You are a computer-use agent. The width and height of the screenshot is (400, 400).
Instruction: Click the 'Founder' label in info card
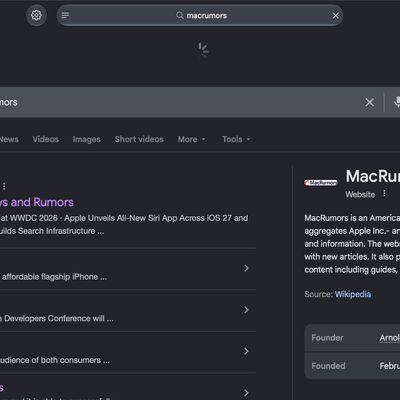[327, 338]
